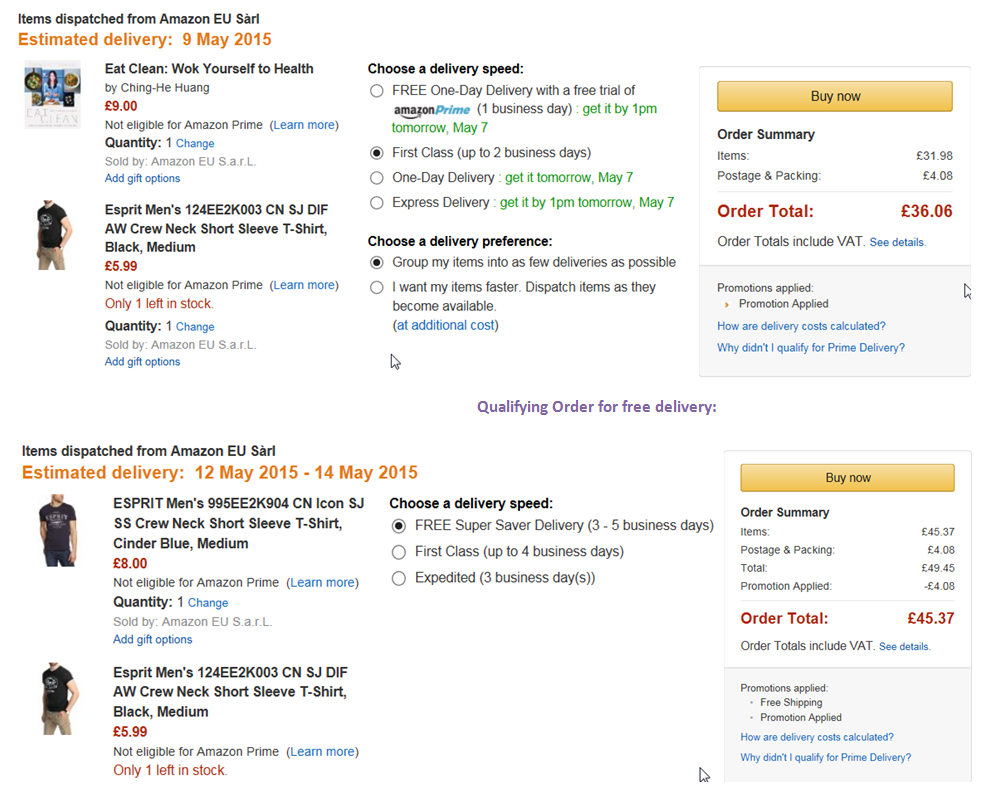This screenshot has width=990, height=800.
Task: Click the Amazon Prime logo in delivery options
Action: [x=431, y=110]
